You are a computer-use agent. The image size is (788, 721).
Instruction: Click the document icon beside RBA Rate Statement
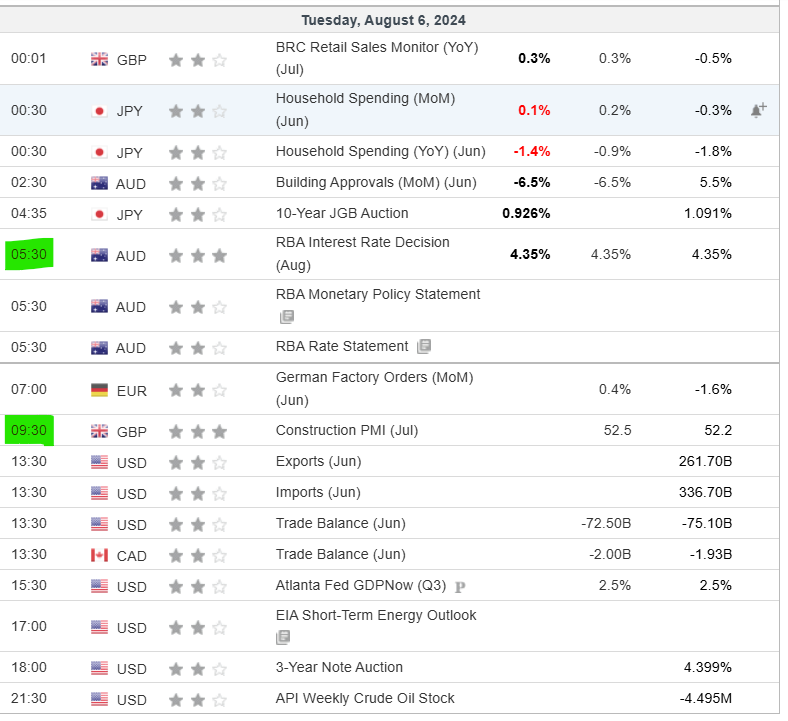pos(424,346)
